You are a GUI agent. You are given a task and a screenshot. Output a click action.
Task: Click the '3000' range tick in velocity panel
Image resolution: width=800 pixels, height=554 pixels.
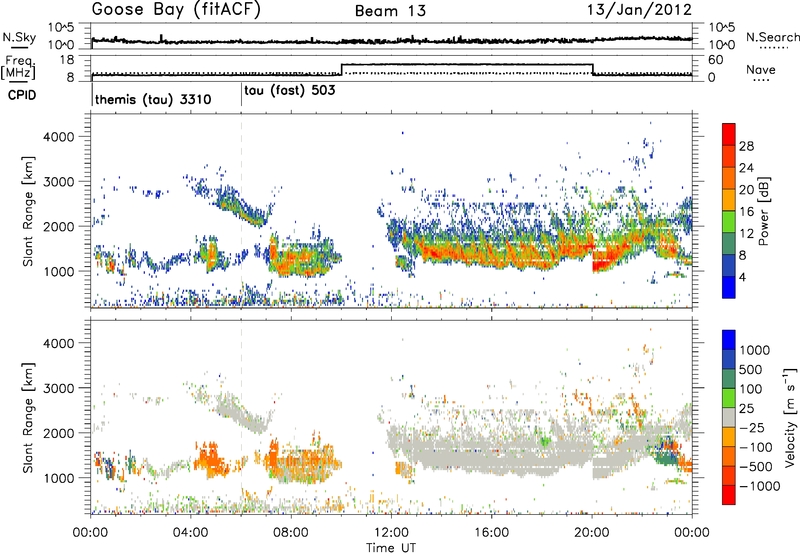[59, 388]
